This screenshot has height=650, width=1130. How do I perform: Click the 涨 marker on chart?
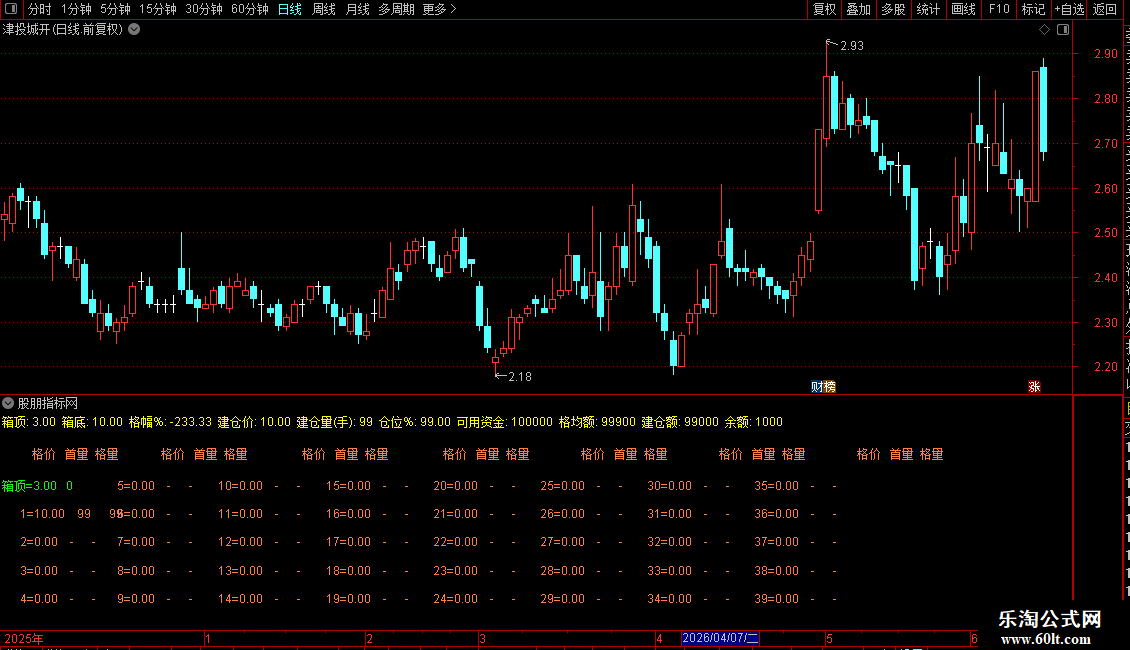tap(1034, 387)
